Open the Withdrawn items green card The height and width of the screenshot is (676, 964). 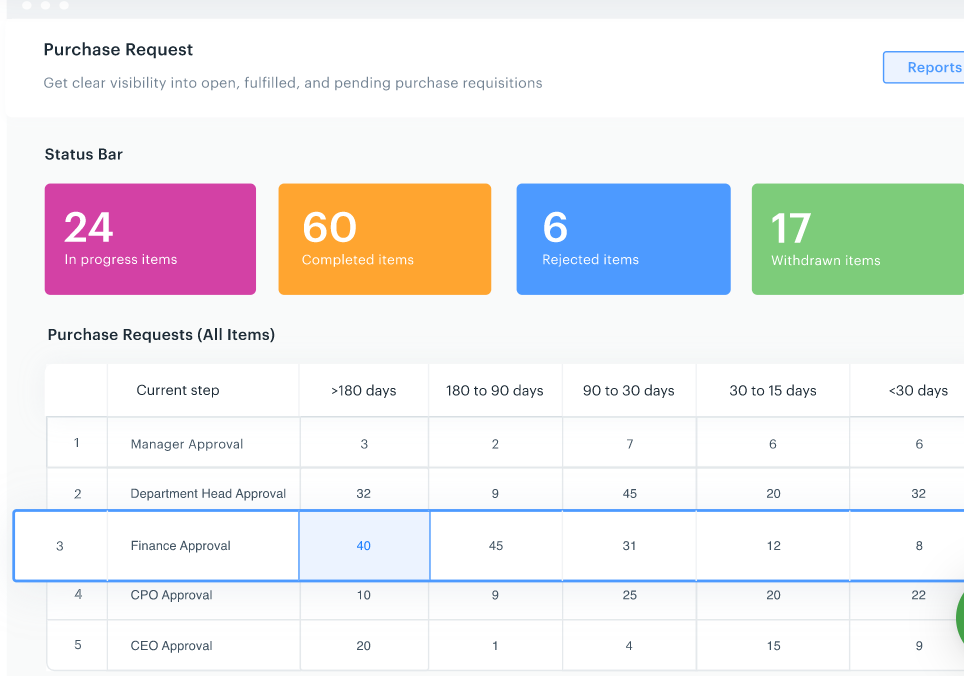pos(858,239)
